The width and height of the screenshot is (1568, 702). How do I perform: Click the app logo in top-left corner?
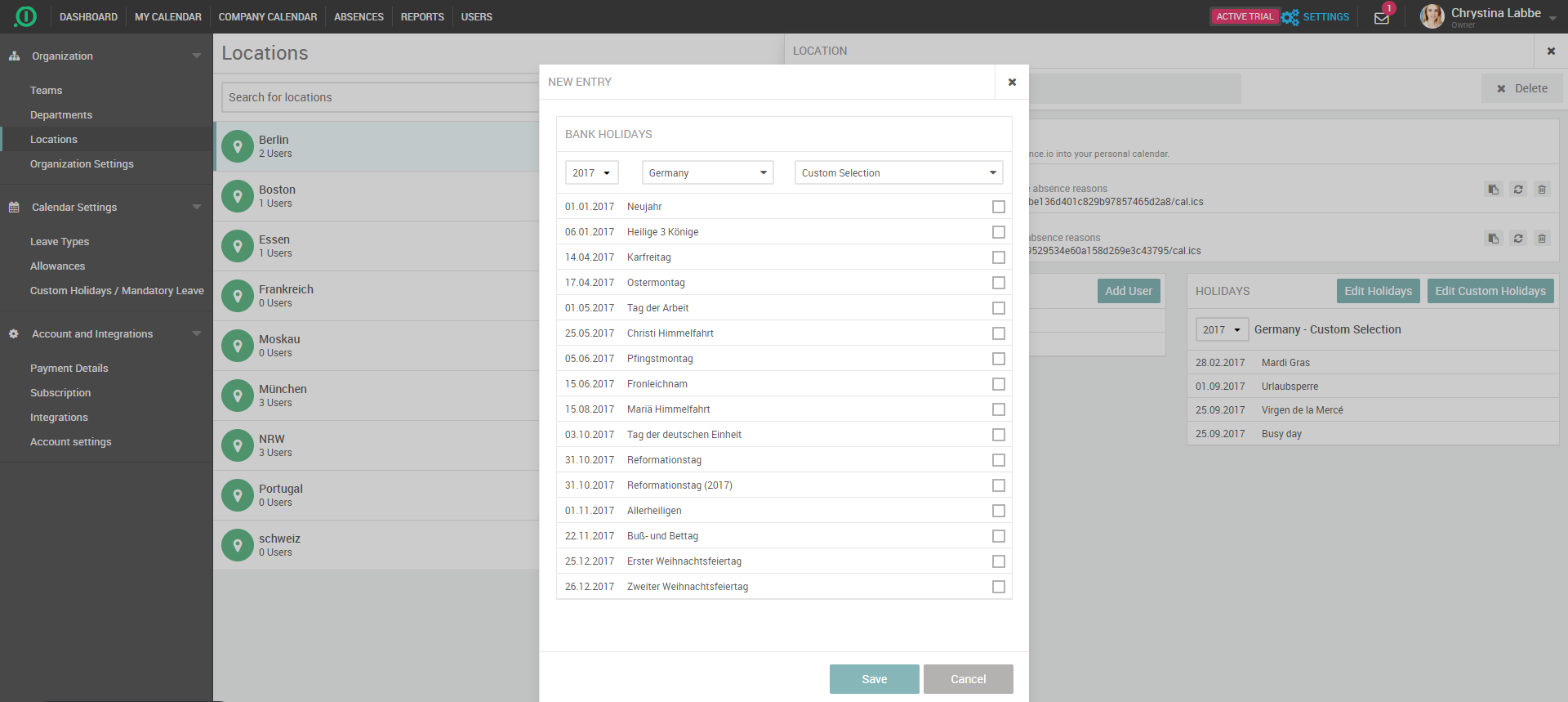pos(25,16)
